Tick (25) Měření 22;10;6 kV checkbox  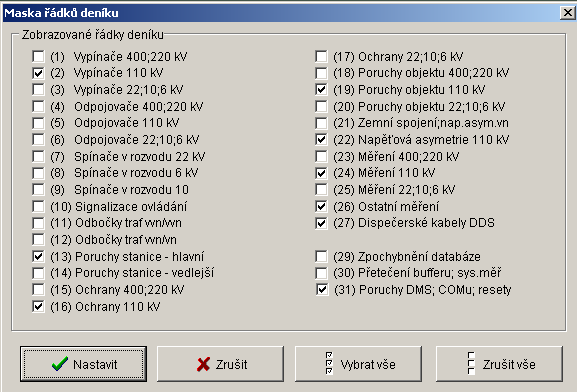tap(321, 190)
